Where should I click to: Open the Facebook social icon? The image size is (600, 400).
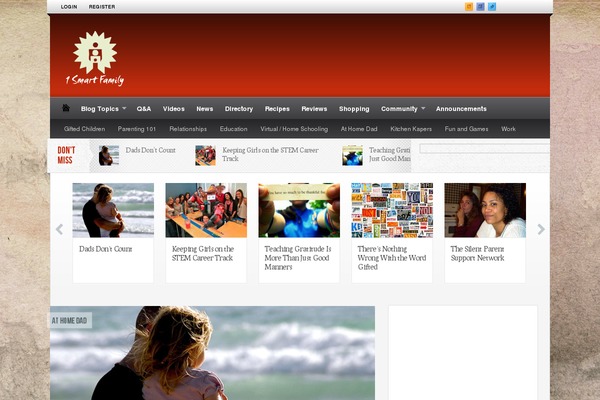point(480,7)
